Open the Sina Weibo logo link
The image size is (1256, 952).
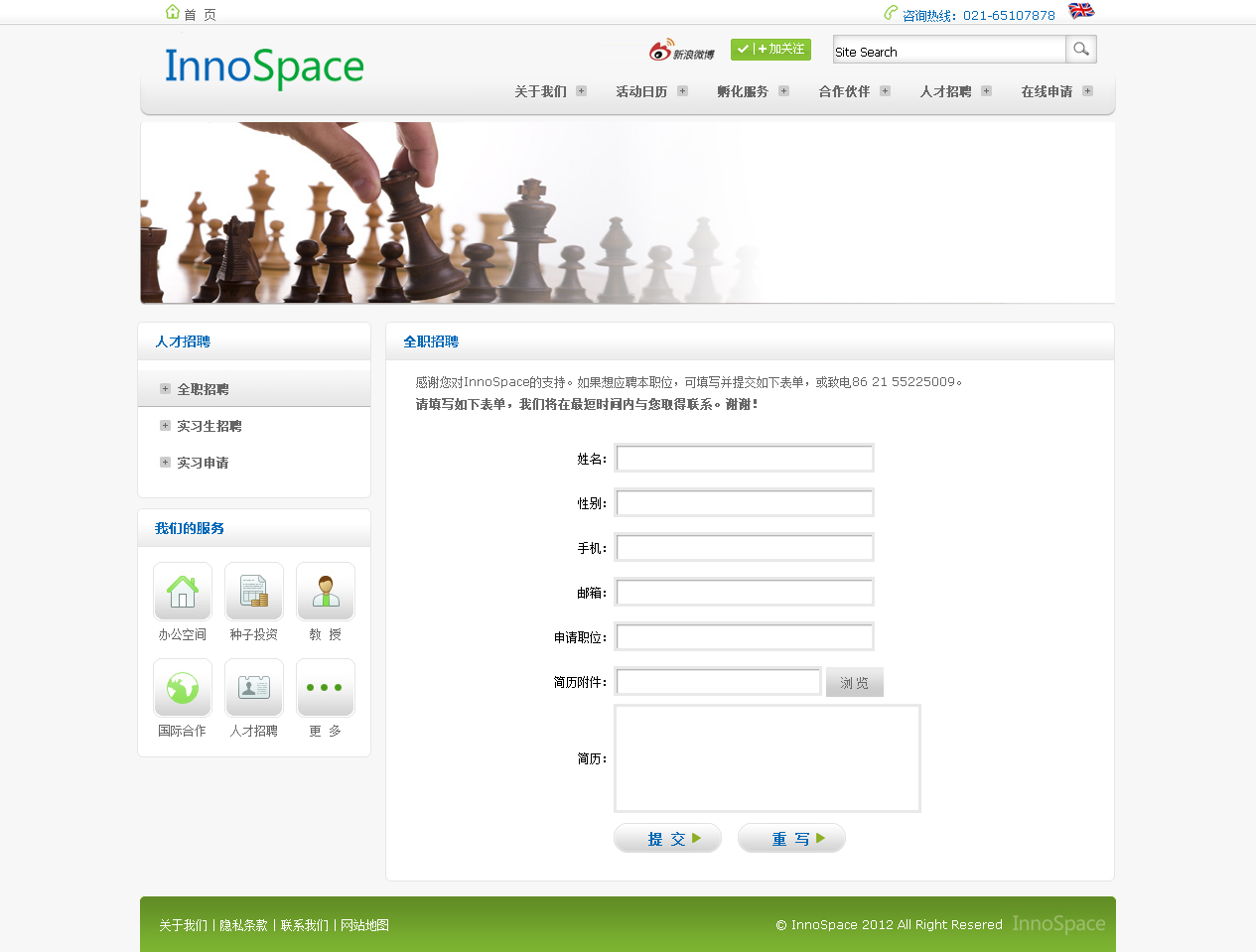pos(681,51)
